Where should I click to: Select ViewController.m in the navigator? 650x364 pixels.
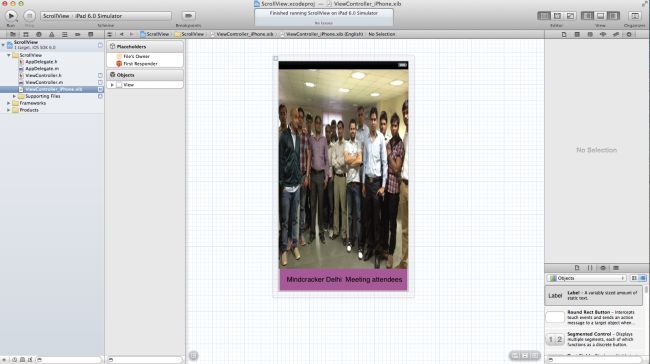[52, 83]
